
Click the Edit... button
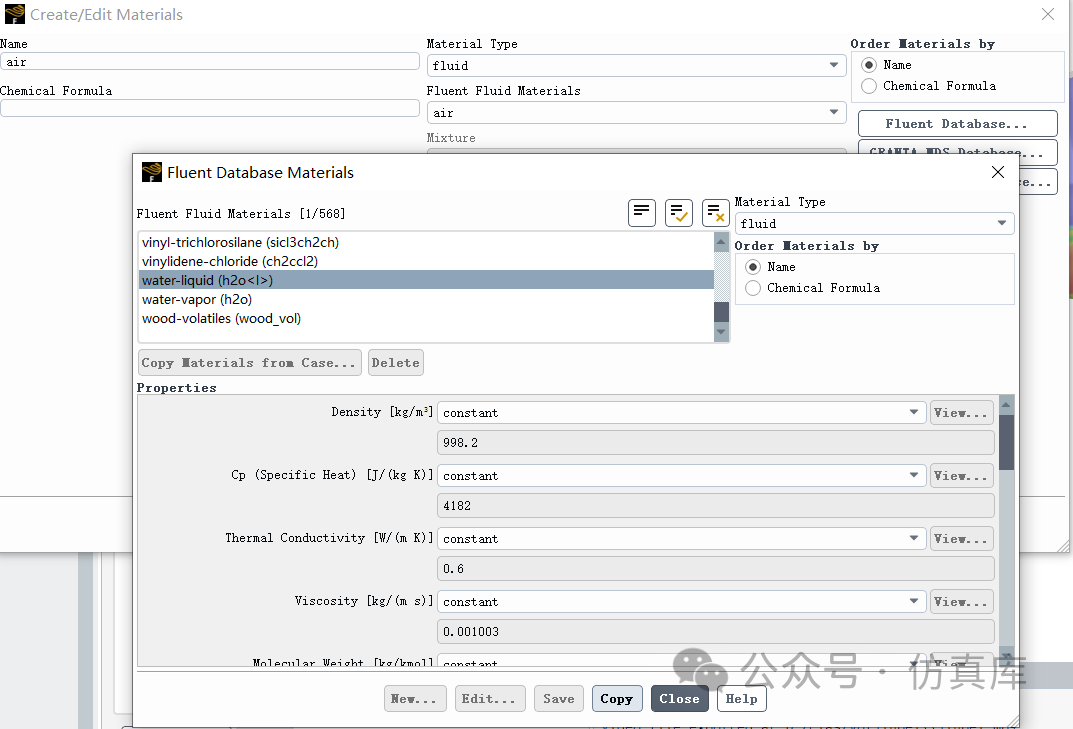[x=489, y=699]
